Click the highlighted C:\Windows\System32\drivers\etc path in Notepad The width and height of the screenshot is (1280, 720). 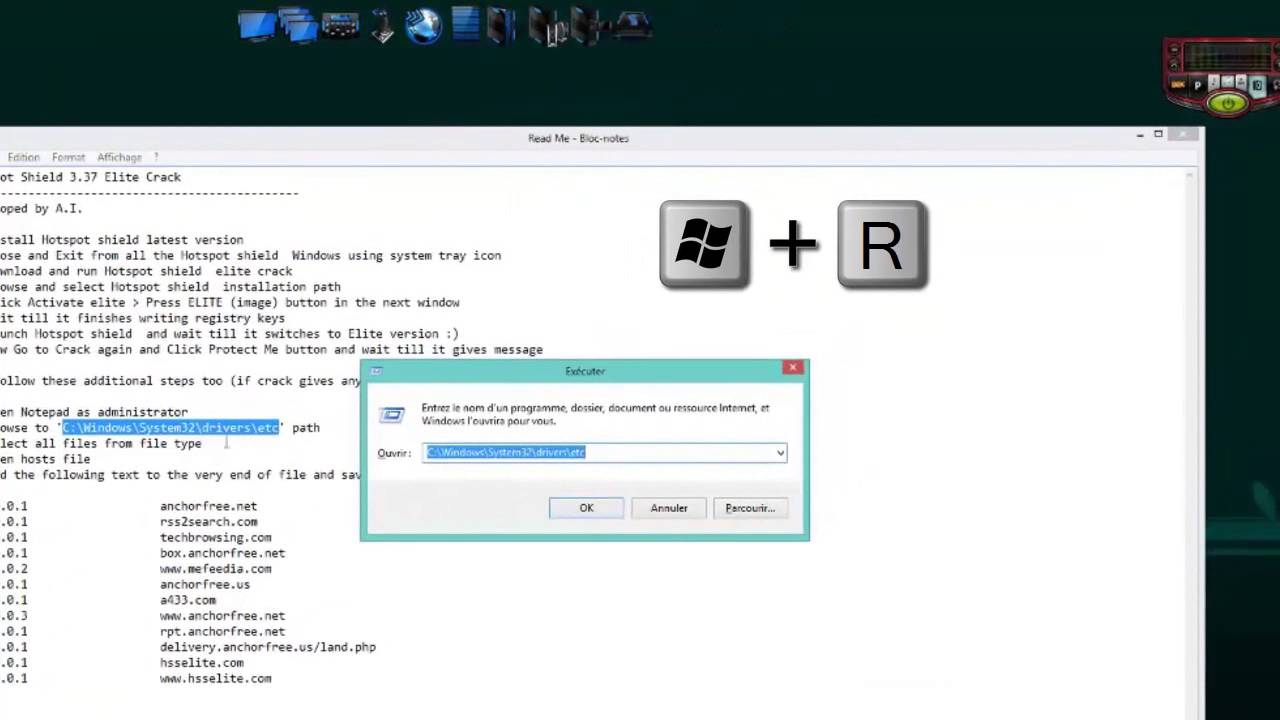coord(171,428)
